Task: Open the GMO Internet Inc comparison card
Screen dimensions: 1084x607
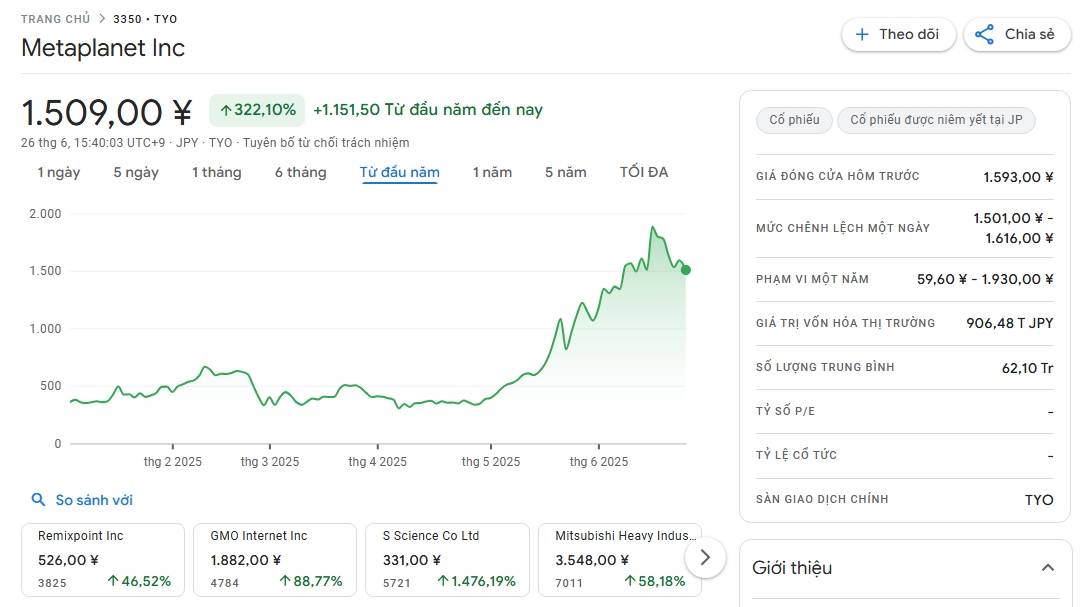Action: 275,560
